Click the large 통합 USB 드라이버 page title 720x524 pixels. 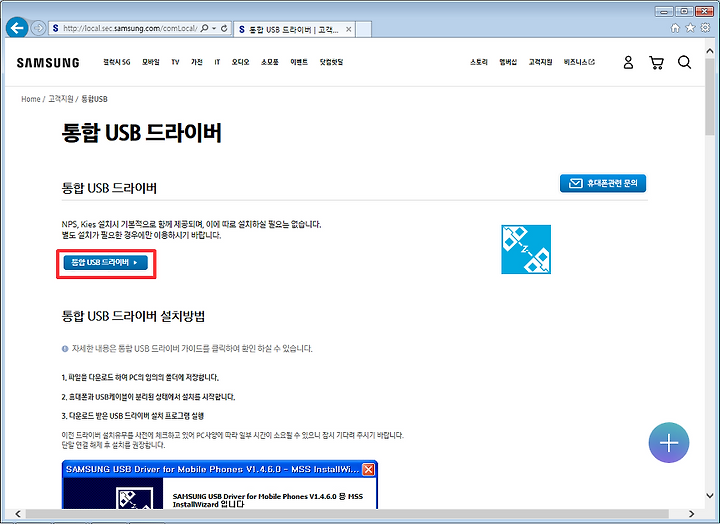point(141,133)
